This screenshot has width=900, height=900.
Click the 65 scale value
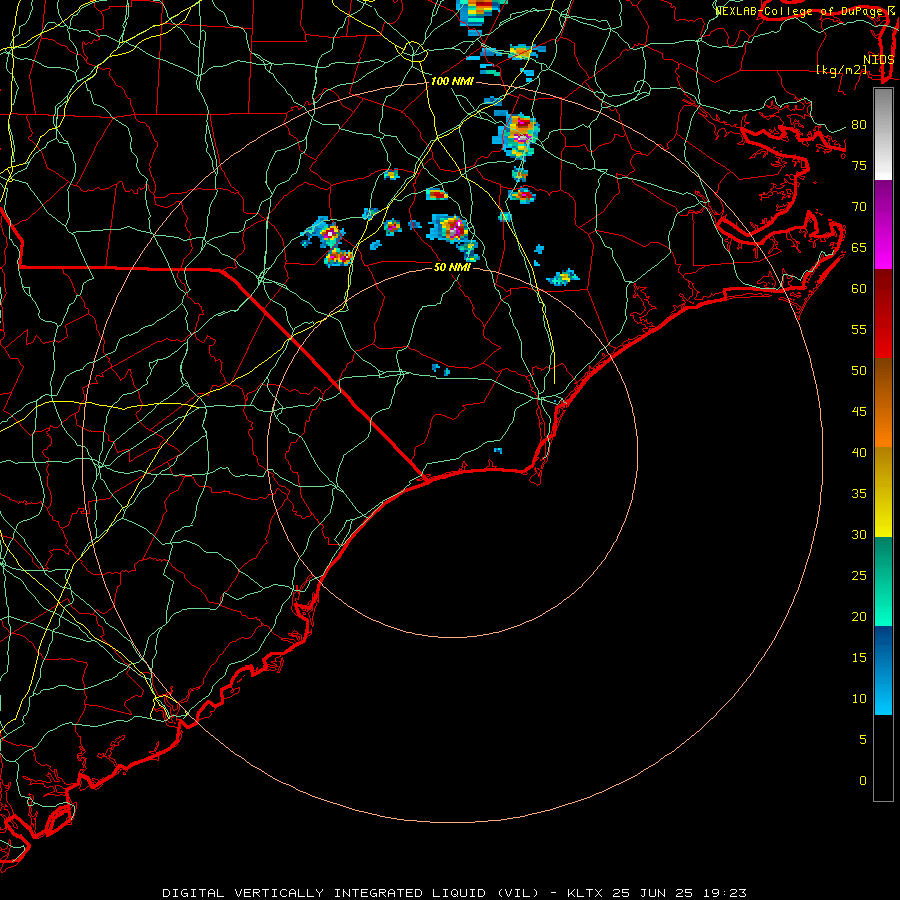(859, 248)
